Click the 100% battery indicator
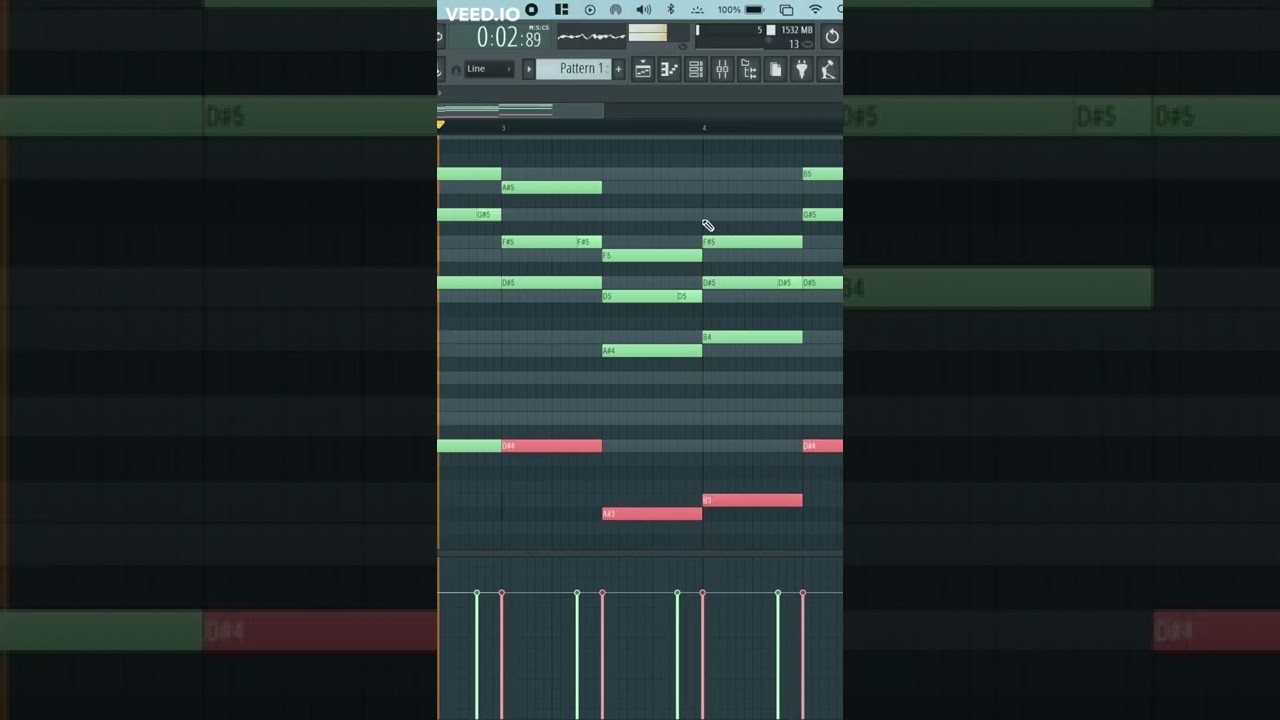This screenshot has height=720, width=1280. coord(741,10)
